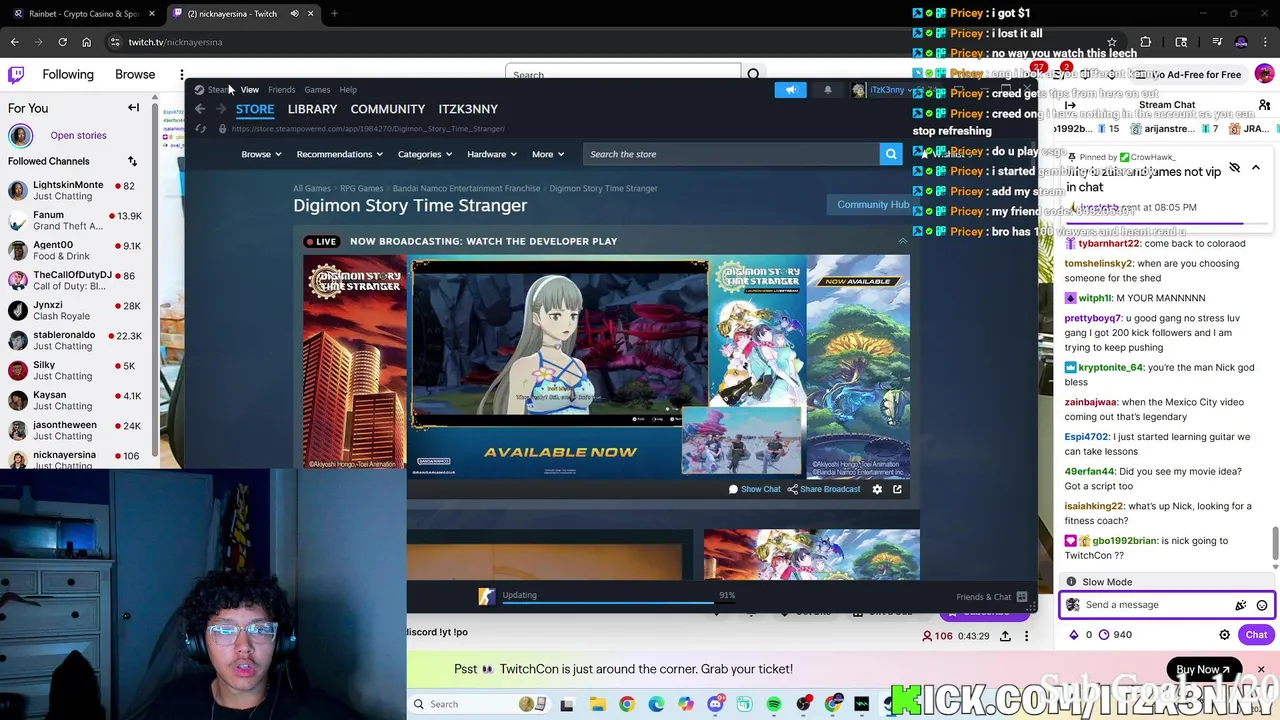Expand the Steam store Browse dropdown
This screenshot has width=1280, height=720.
[x=261, y=154]
